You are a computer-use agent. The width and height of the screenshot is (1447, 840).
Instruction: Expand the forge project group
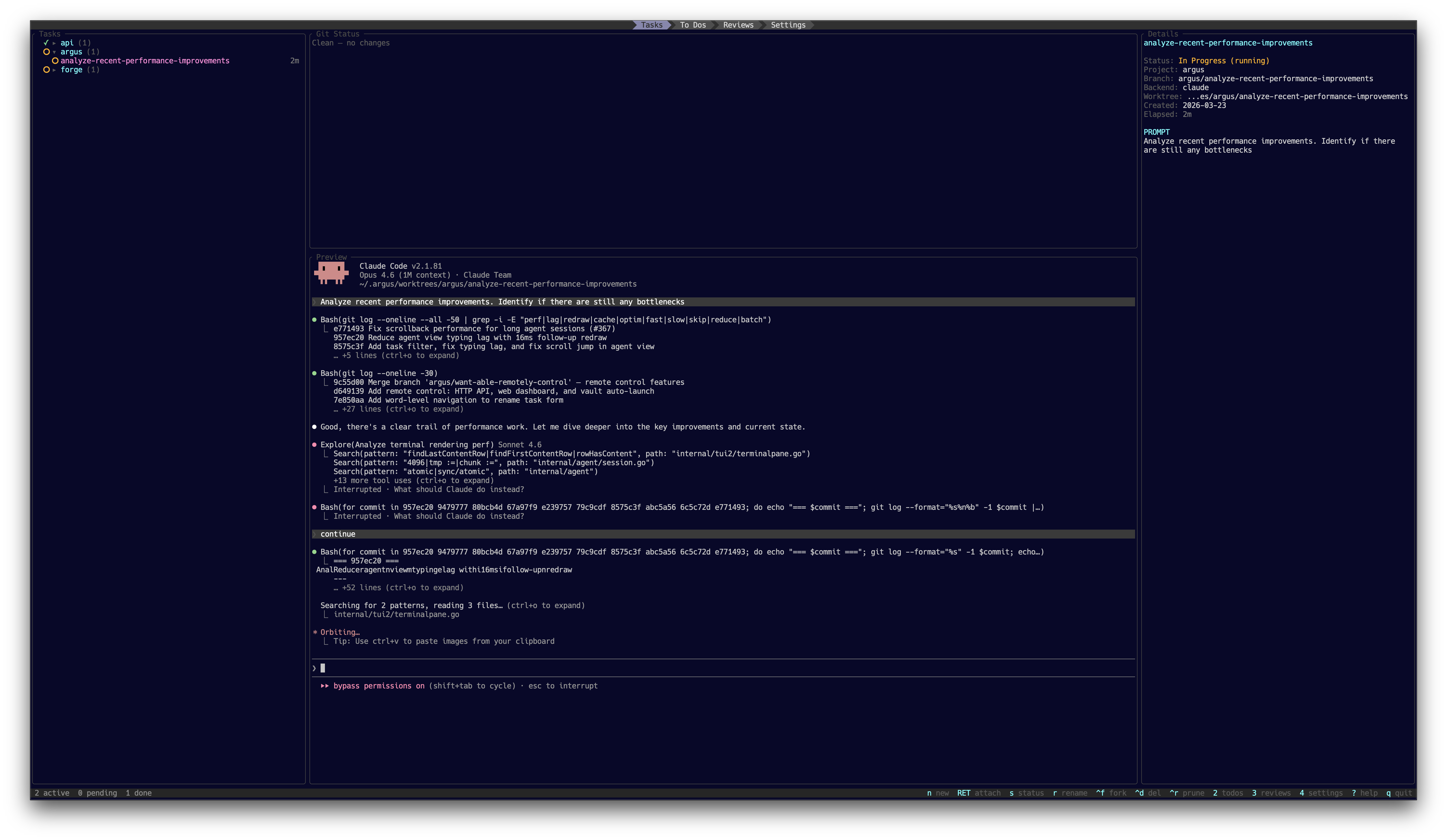54,70
